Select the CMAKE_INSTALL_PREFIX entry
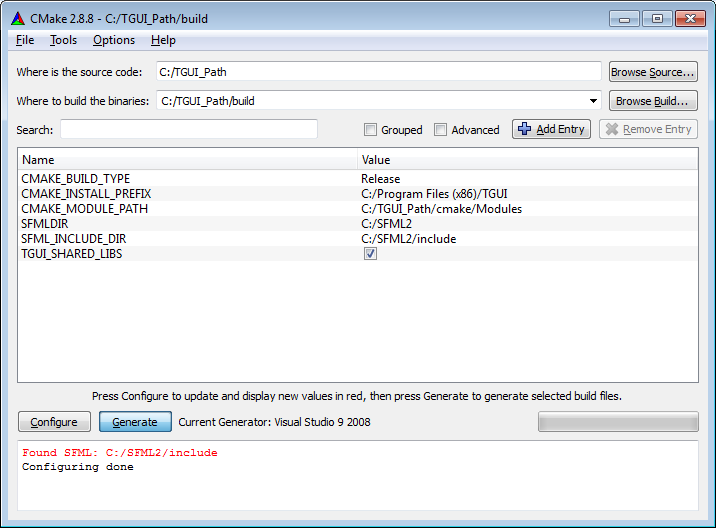Screen dimensions: 716x528 click(86, 194)
